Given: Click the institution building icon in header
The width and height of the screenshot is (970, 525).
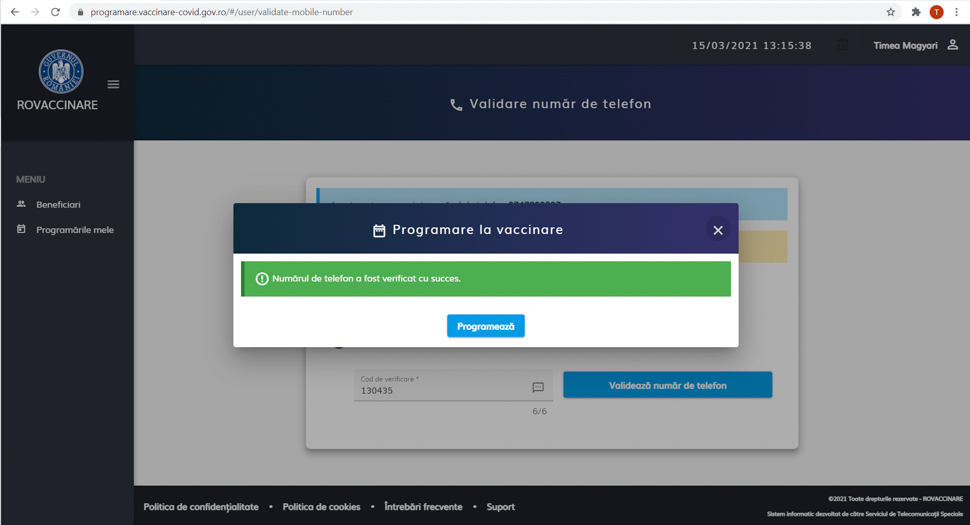Looking at the screenshot, I should click(843, 45).
